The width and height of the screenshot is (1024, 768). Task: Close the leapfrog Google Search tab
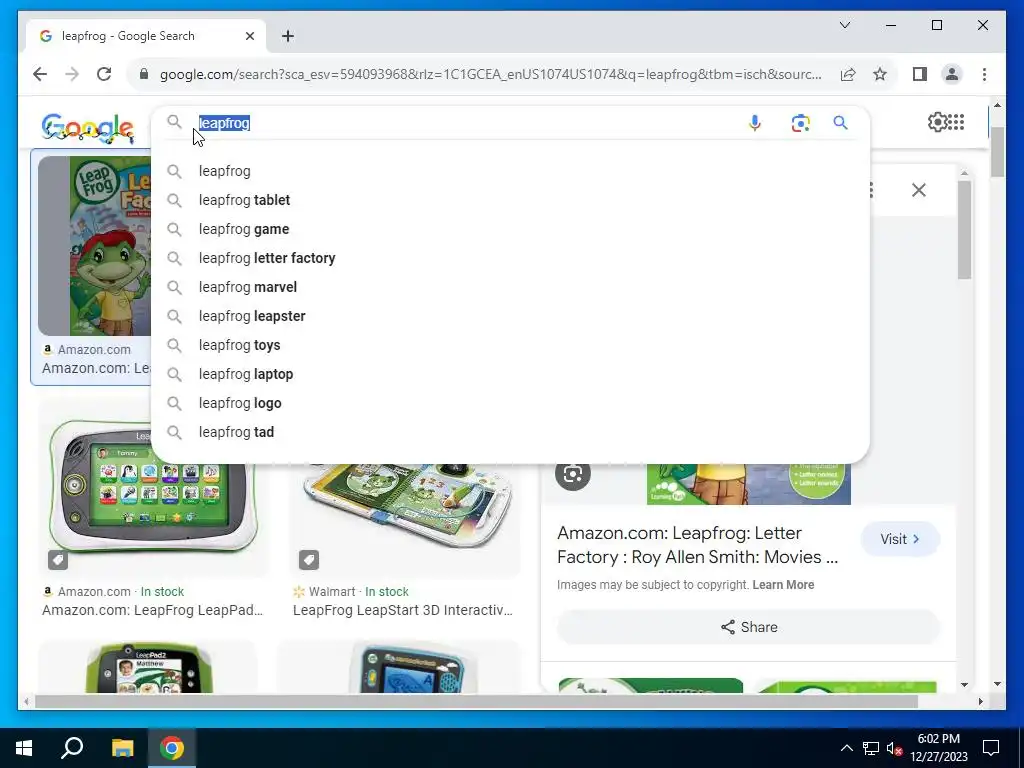coord(249,36)
